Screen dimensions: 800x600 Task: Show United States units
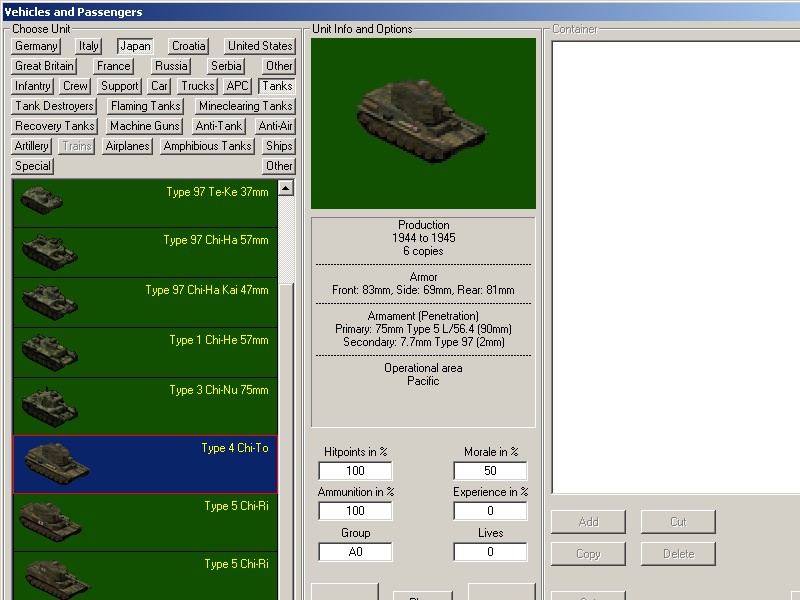click(x=259, y=46)
